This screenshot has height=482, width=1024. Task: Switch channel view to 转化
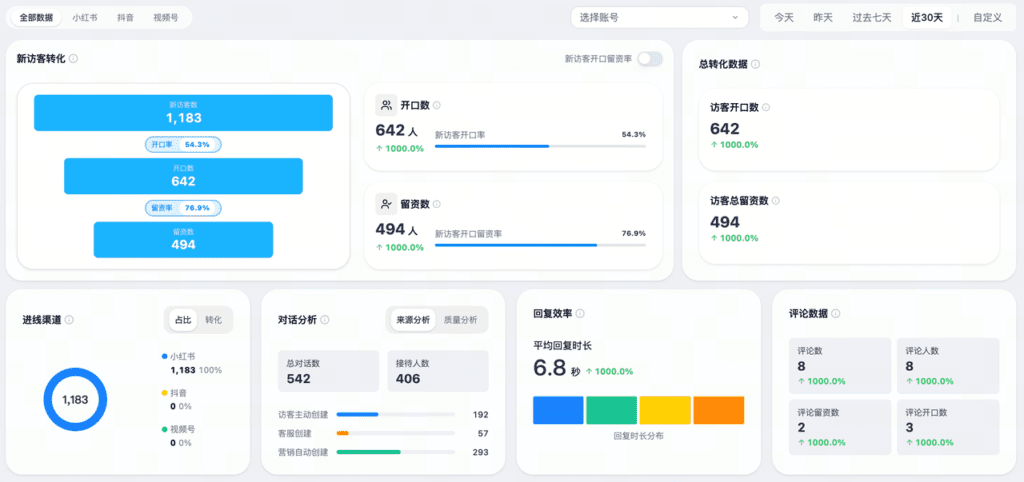click(213, 320)
